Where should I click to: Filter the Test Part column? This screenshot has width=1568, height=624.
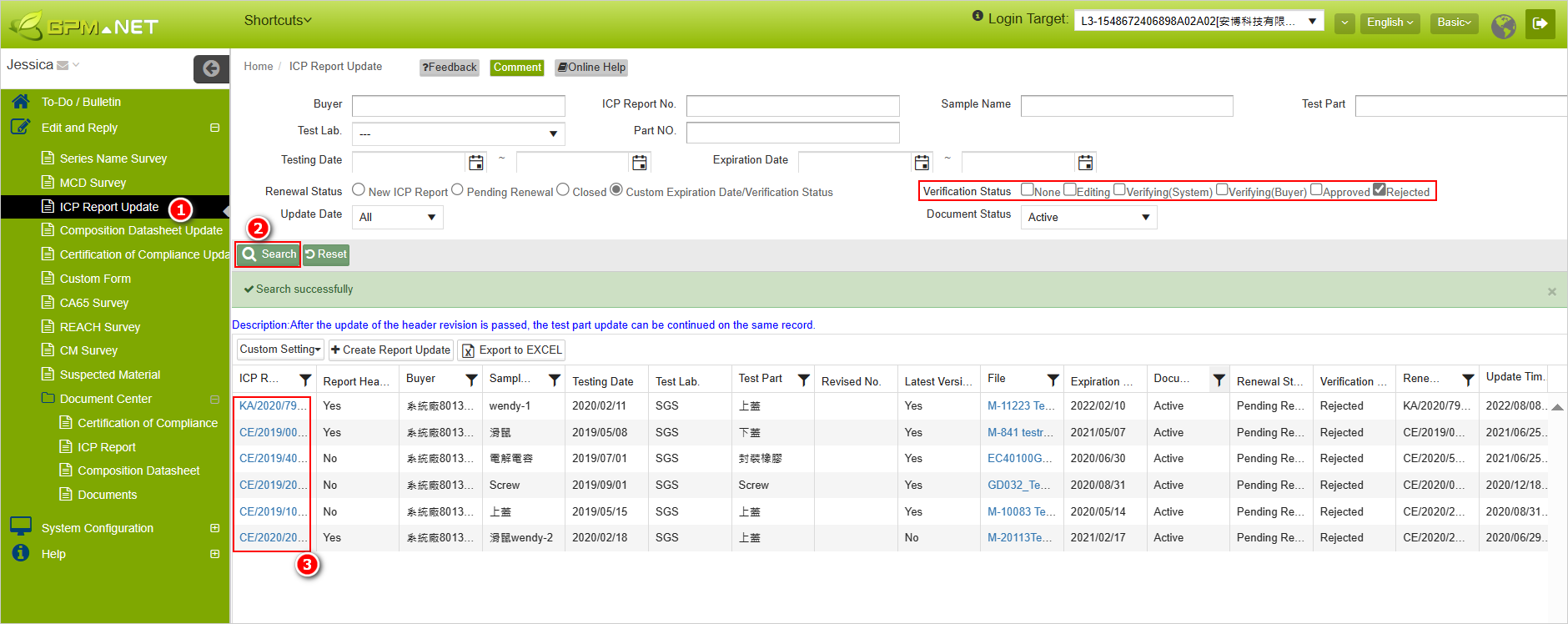(803, 380)
